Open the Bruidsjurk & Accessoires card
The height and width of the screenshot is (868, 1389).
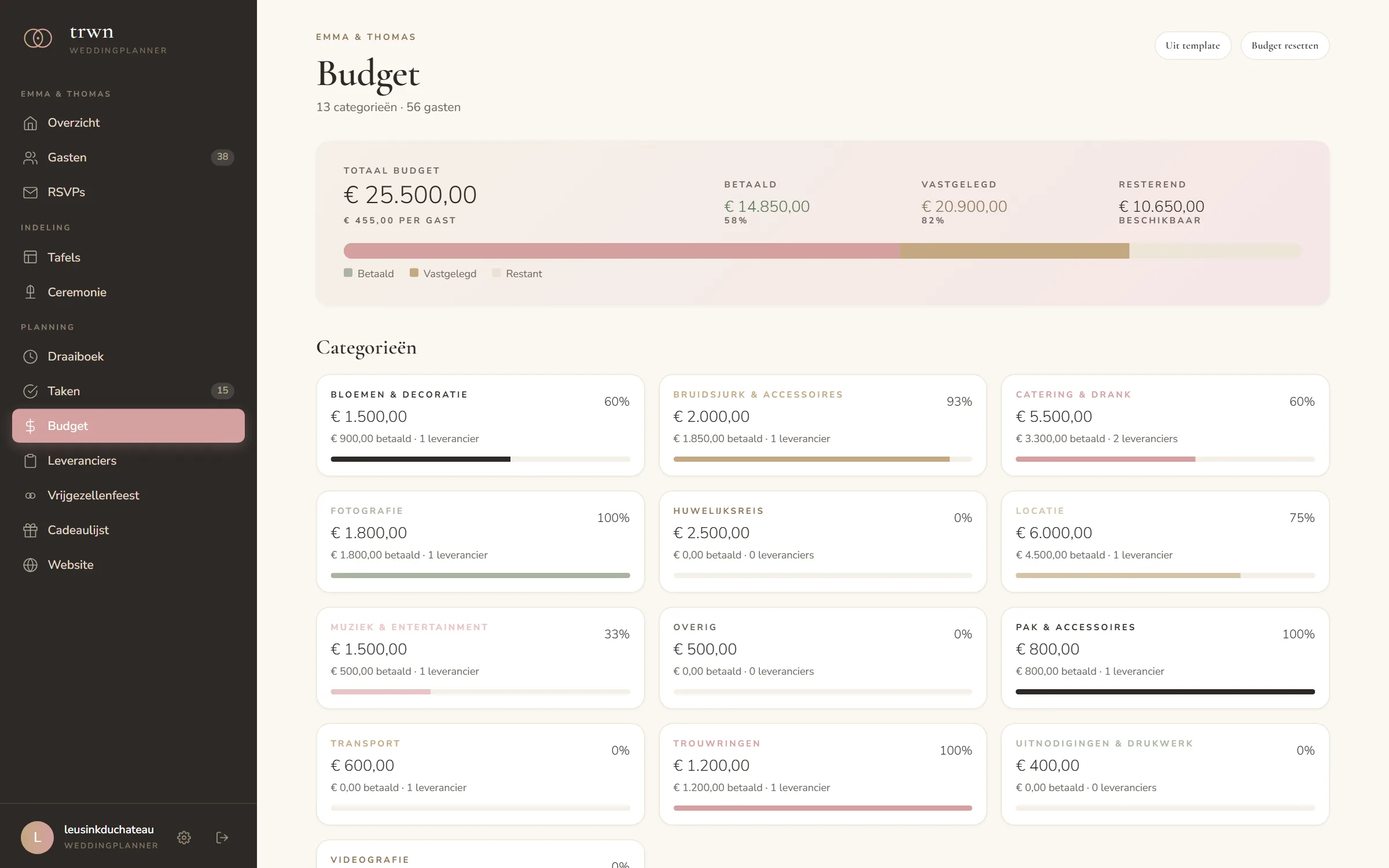pos(822,425)
